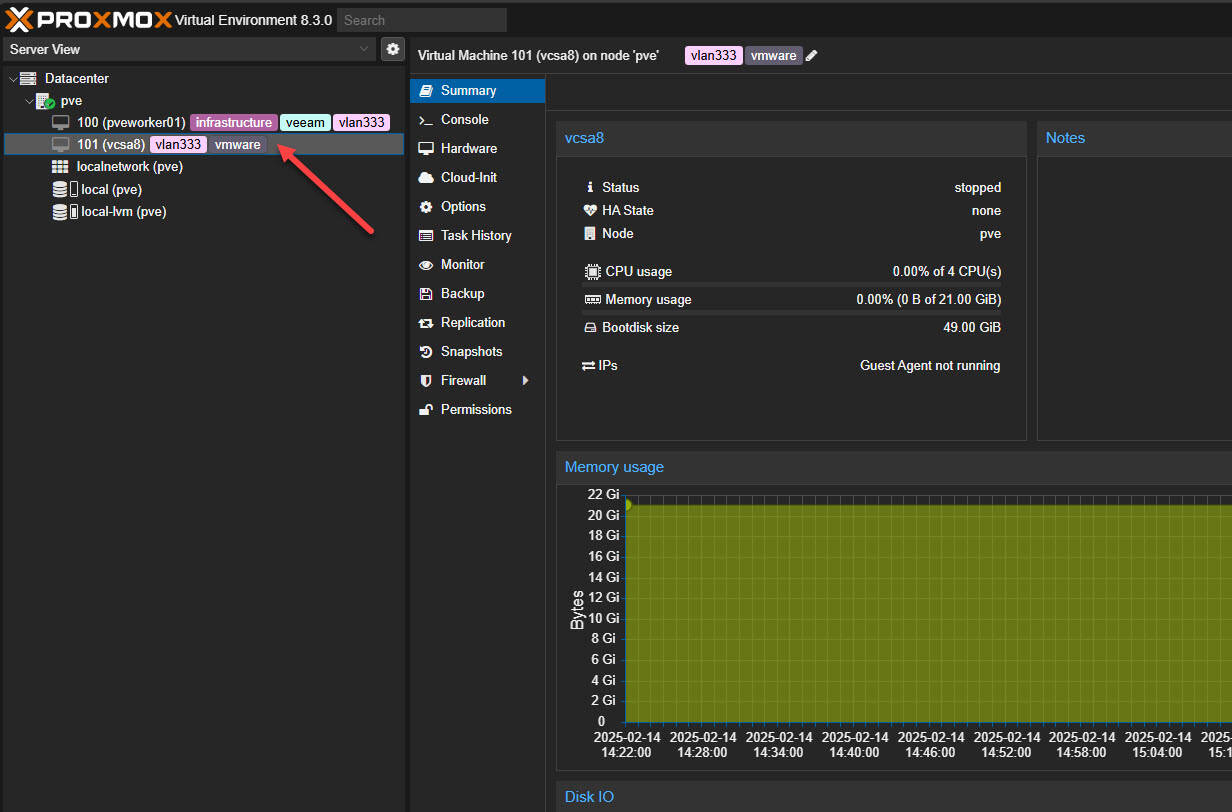
Task: Click the Replication arrows icon
Action: pos(426,323)
